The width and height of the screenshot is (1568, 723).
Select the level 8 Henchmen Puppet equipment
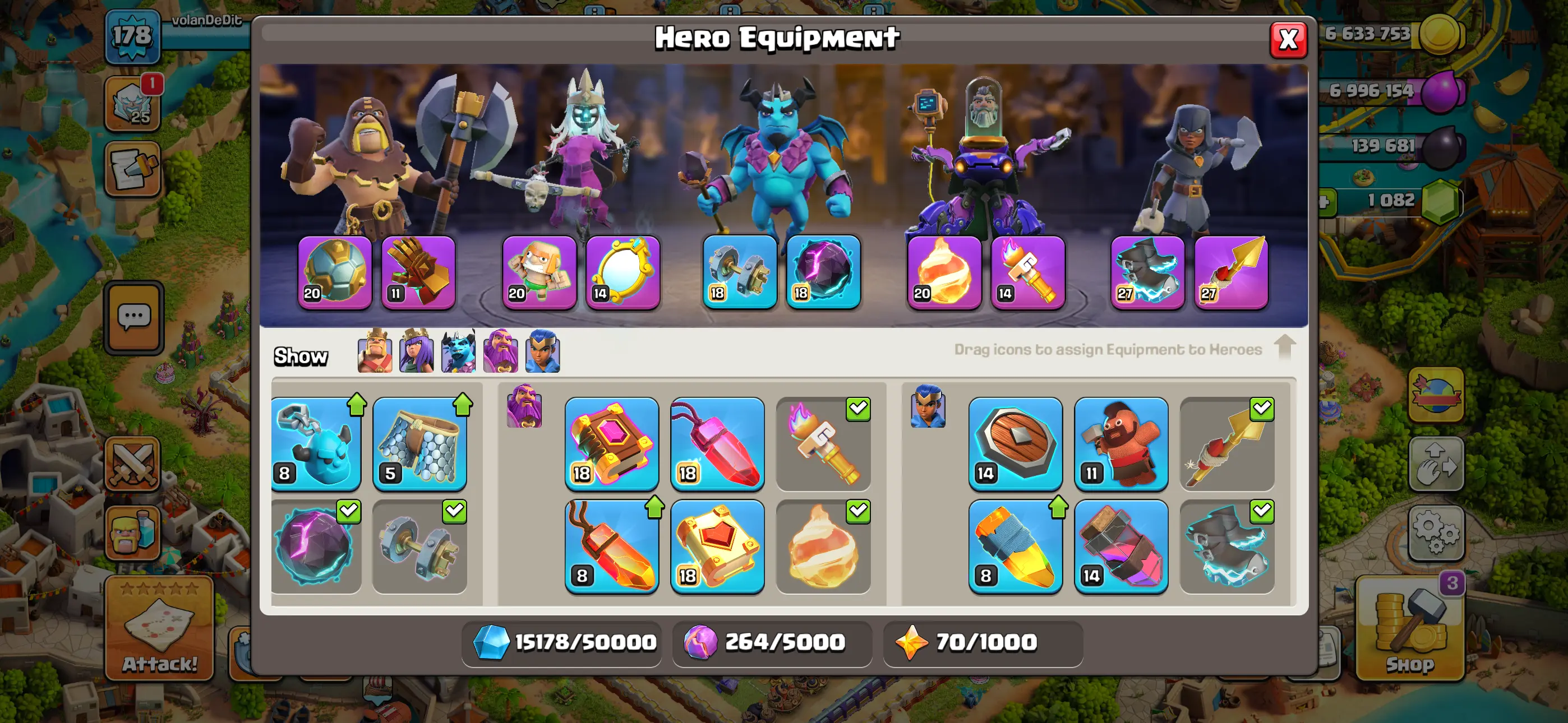316,444
